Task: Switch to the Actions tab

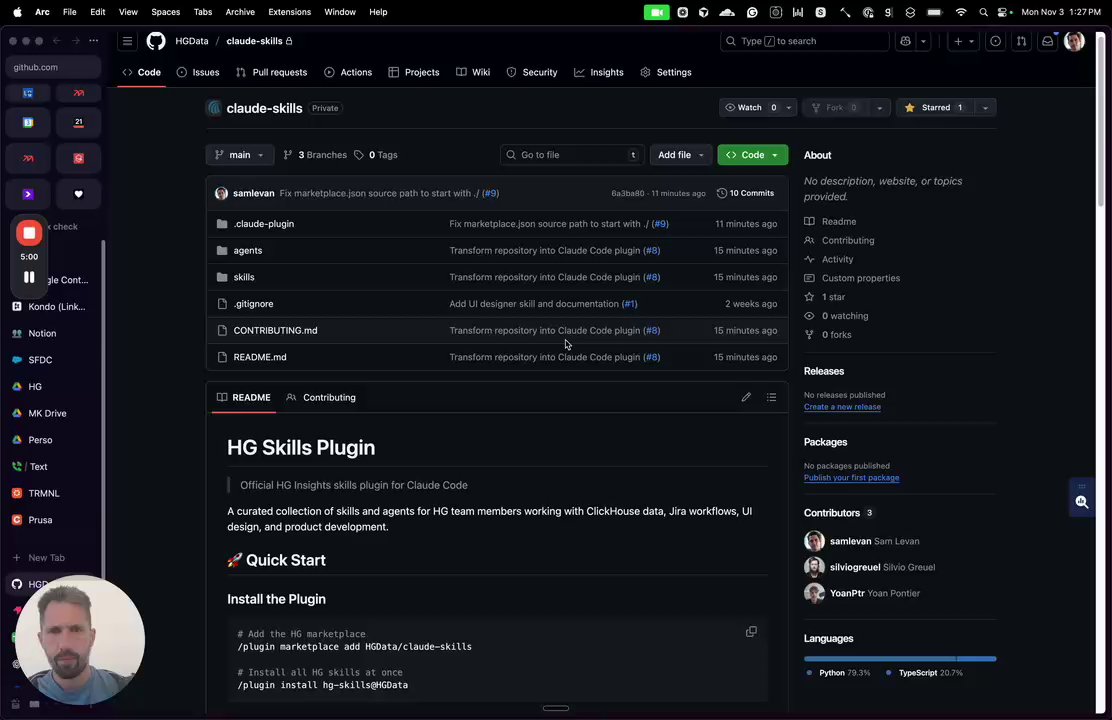Action: click(348, 72)
